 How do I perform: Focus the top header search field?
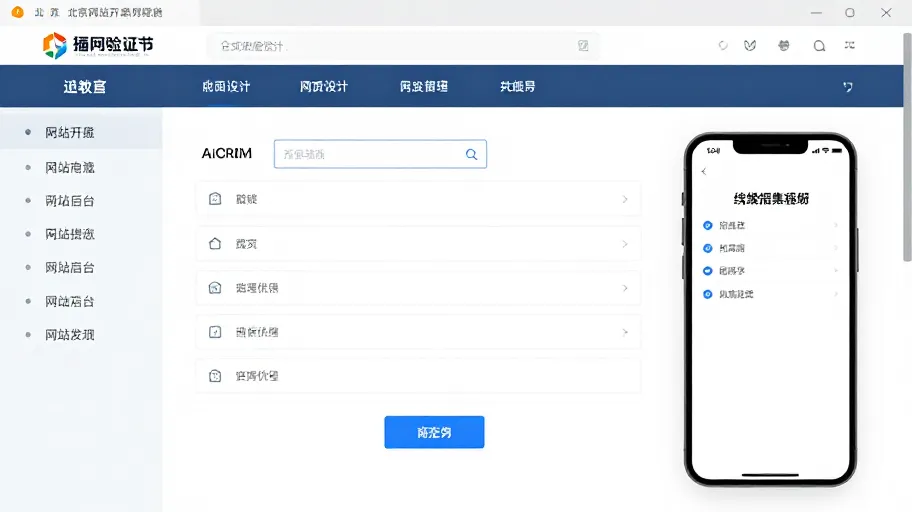coord(402,46)
